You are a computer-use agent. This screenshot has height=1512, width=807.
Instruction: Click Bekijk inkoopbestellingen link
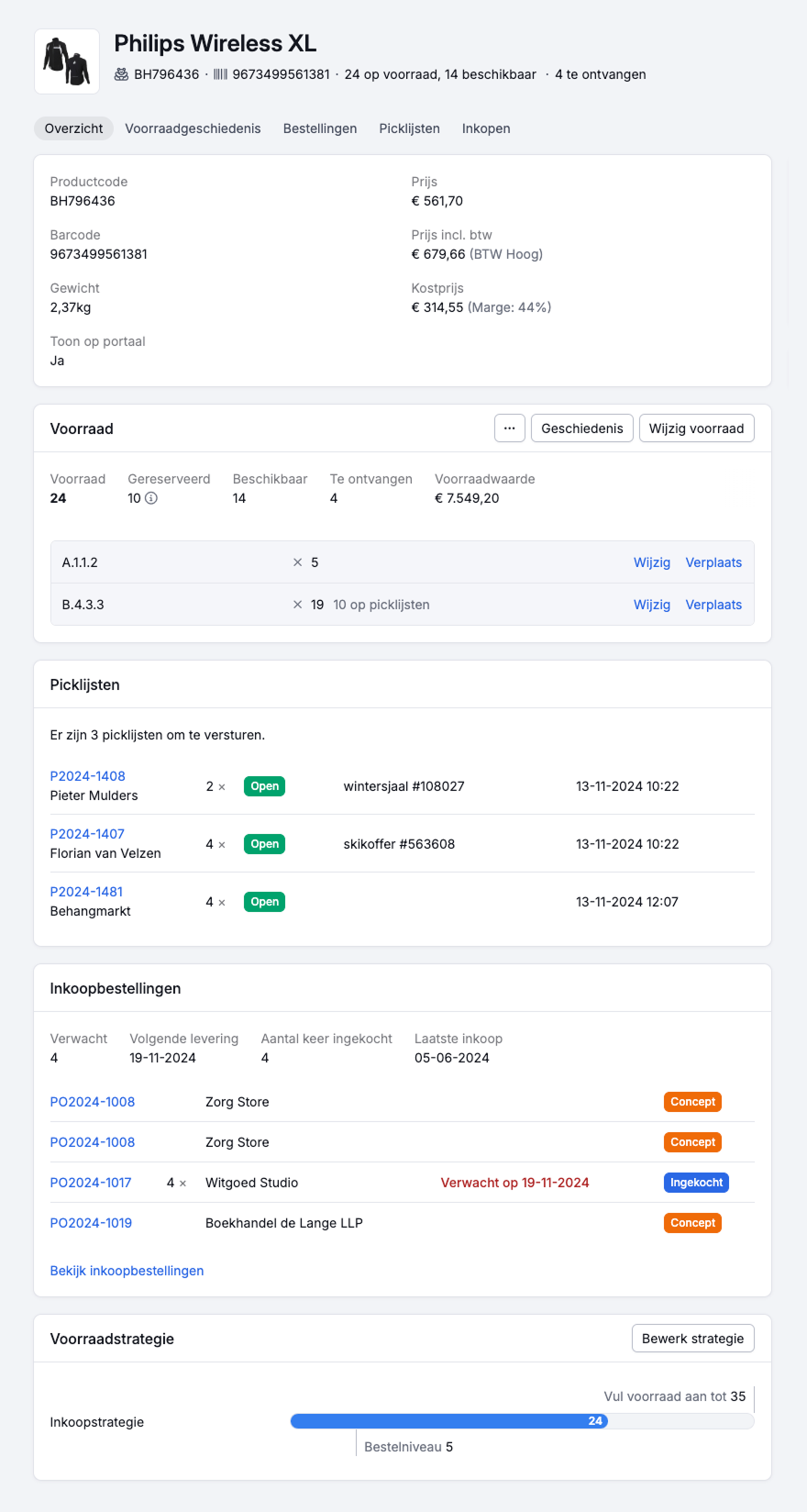tap(127, 1271)
